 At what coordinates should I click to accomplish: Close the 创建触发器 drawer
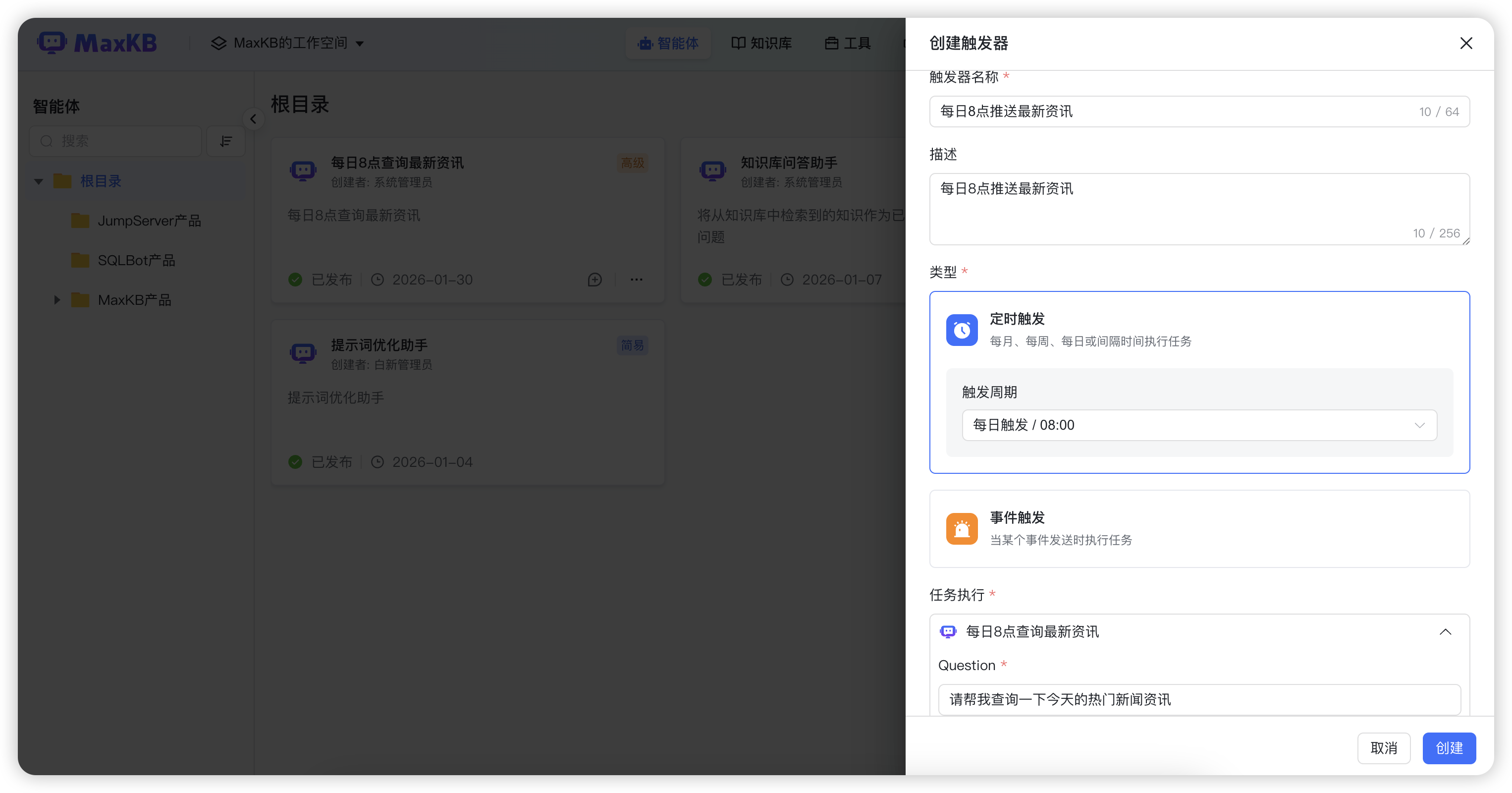(1465, 44)
